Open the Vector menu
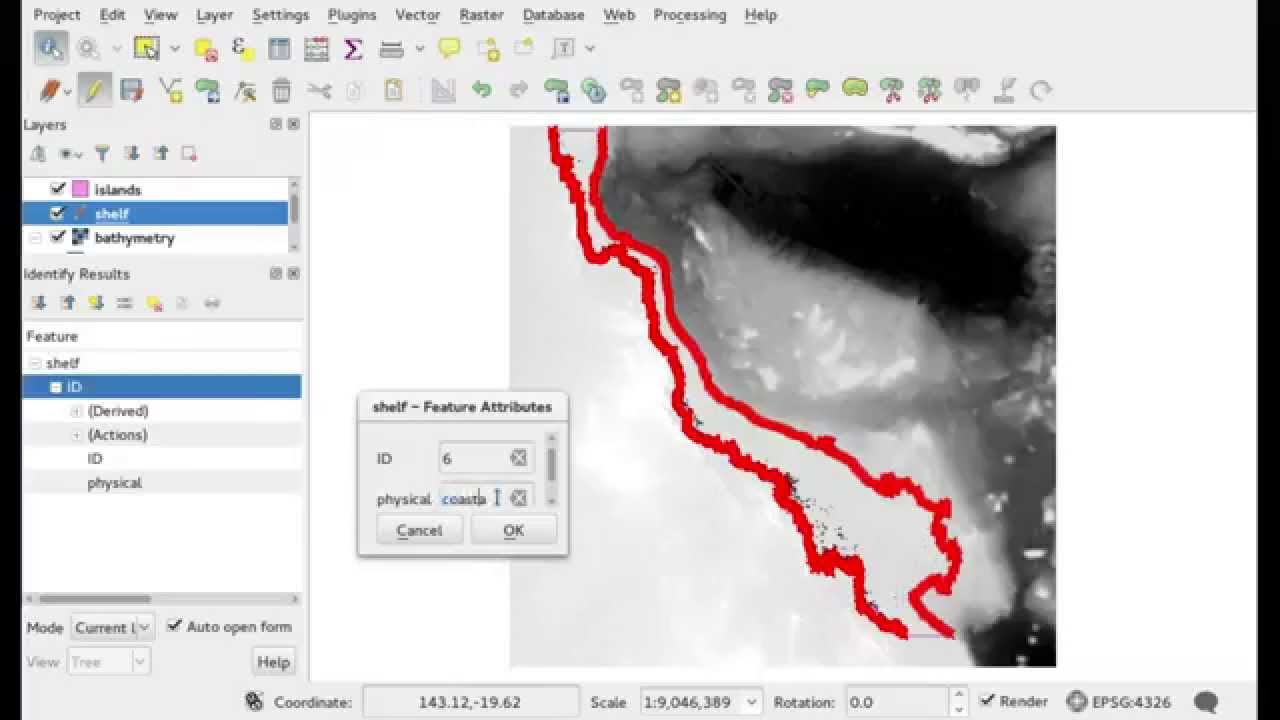 point(418,15)
